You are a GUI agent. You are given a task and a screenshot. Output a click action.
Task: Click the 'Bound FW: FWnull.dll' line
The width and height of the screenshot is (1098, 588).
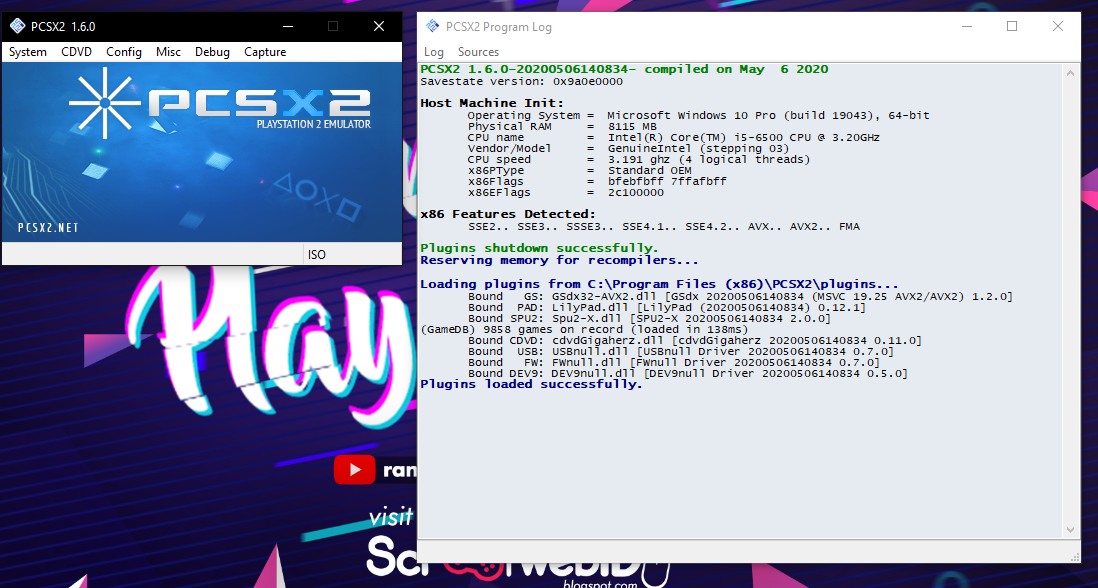674,363
